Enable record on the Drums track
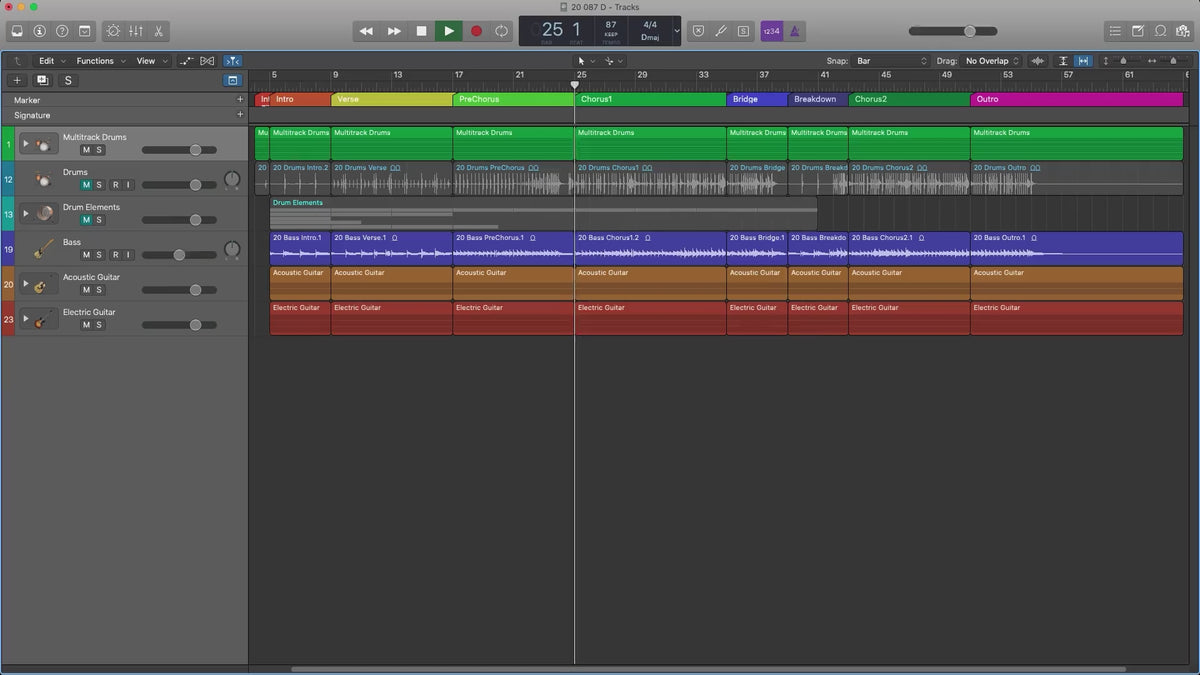This screenshot has height=675, width=1200. coord(115,185)
